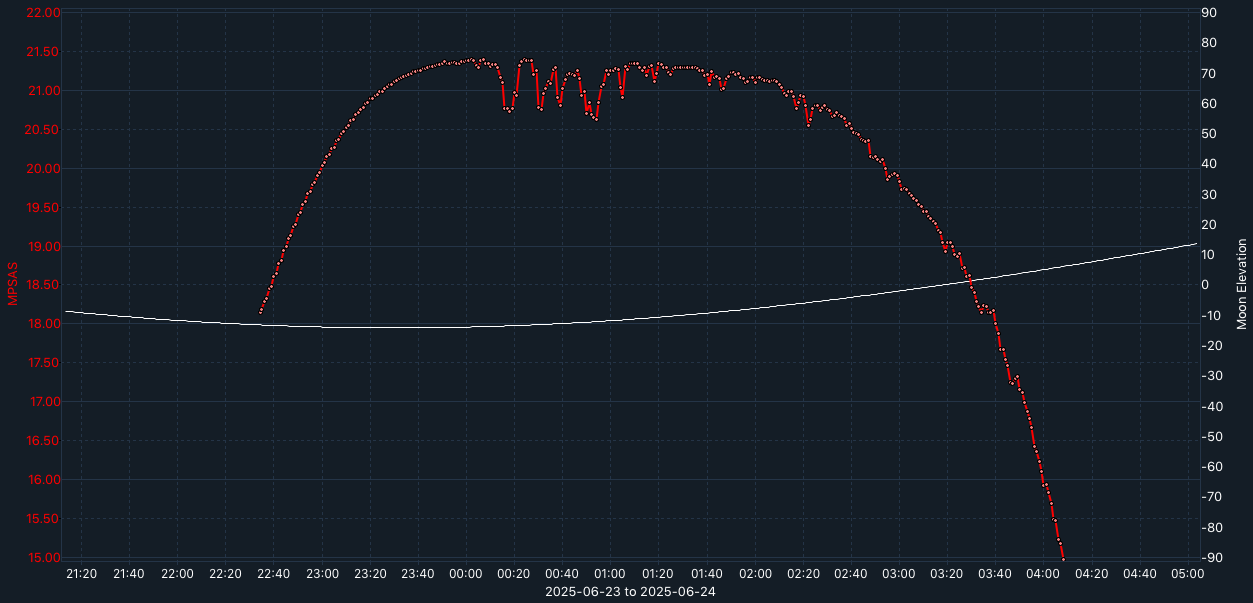Click the 04:40 time axis label

pos(1139,574)
